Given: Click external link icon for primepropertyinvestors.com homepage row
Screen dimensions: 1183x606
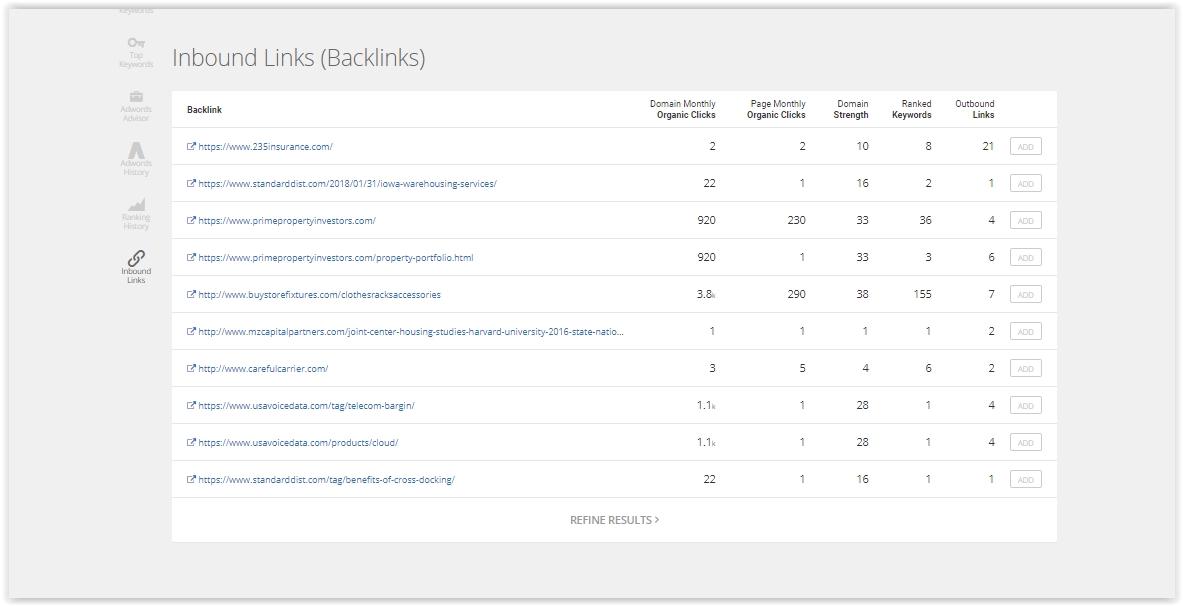Looking at the screenshot, I should (191, 220).
